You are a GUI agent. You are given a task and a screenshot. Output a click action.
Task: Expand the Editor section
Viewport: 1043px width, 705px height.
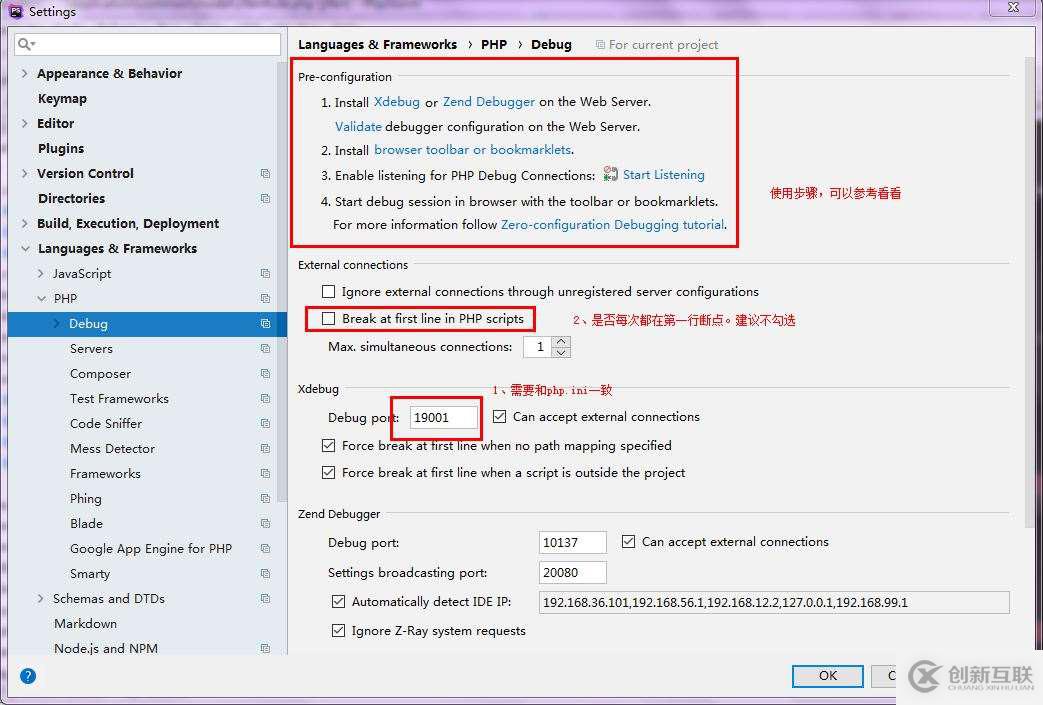pos(25,123)
